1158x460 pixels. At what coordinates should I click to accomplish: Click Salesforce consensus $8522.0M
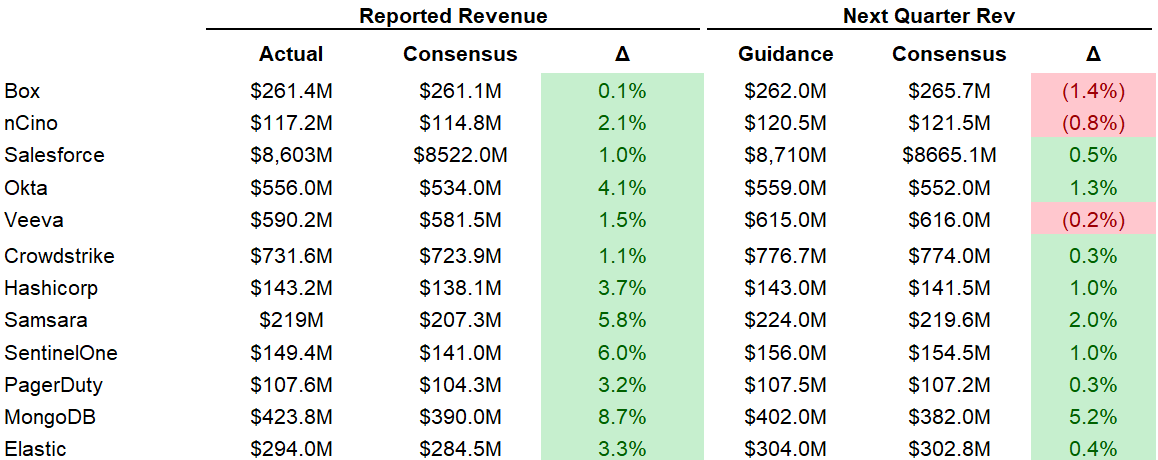click(460, 155)
